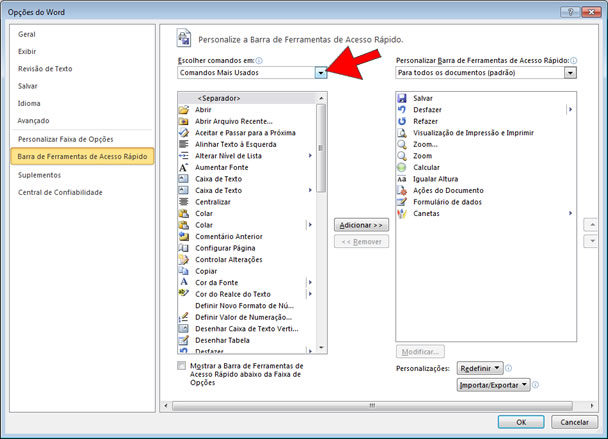Select the Alterar Nível de Lista icon
Screen dimensions: 608x439
tap(184, 156)
